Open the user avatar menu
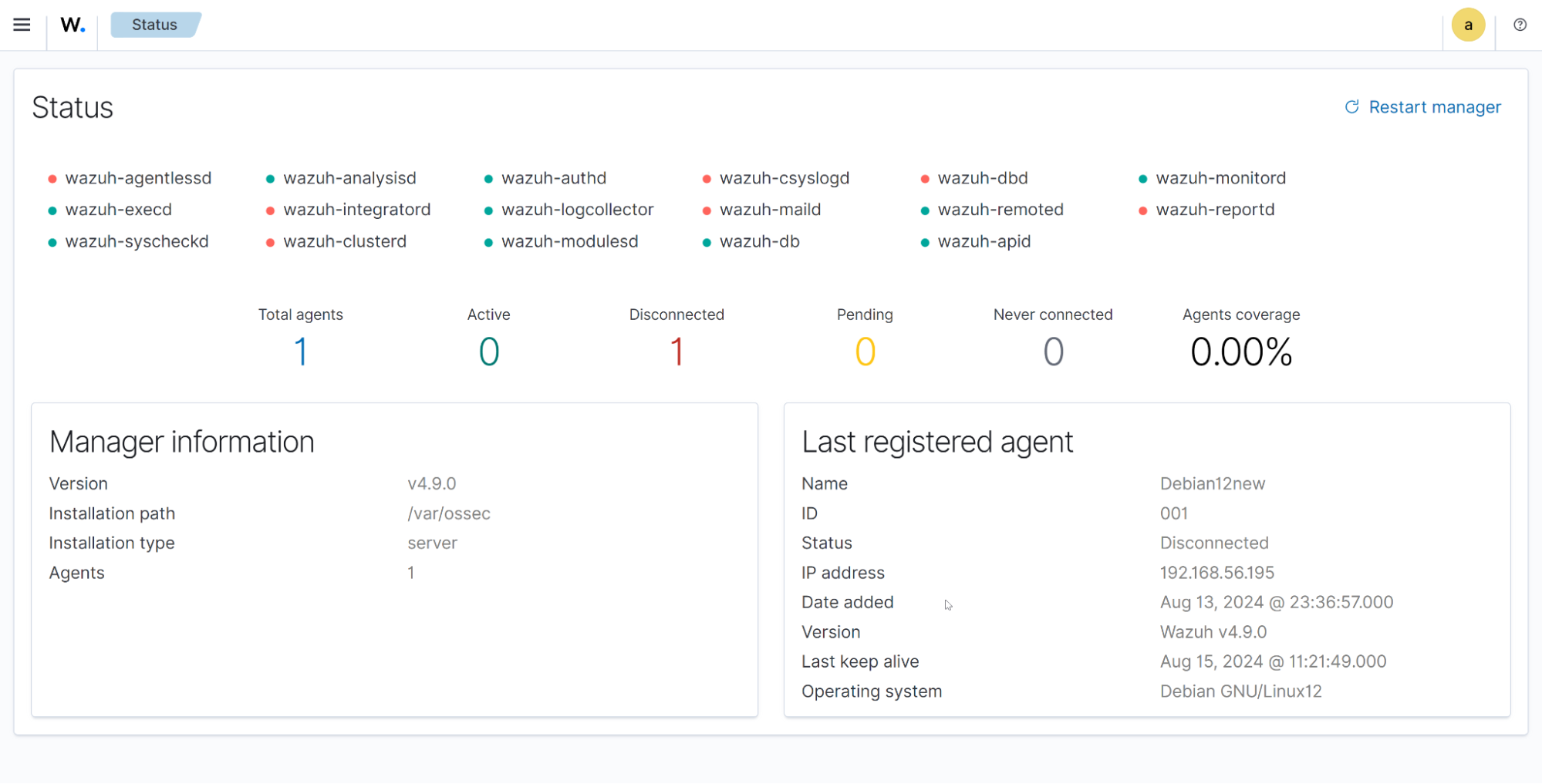This screenshot has width=1542, height=784. click(x=1467, y=25)
